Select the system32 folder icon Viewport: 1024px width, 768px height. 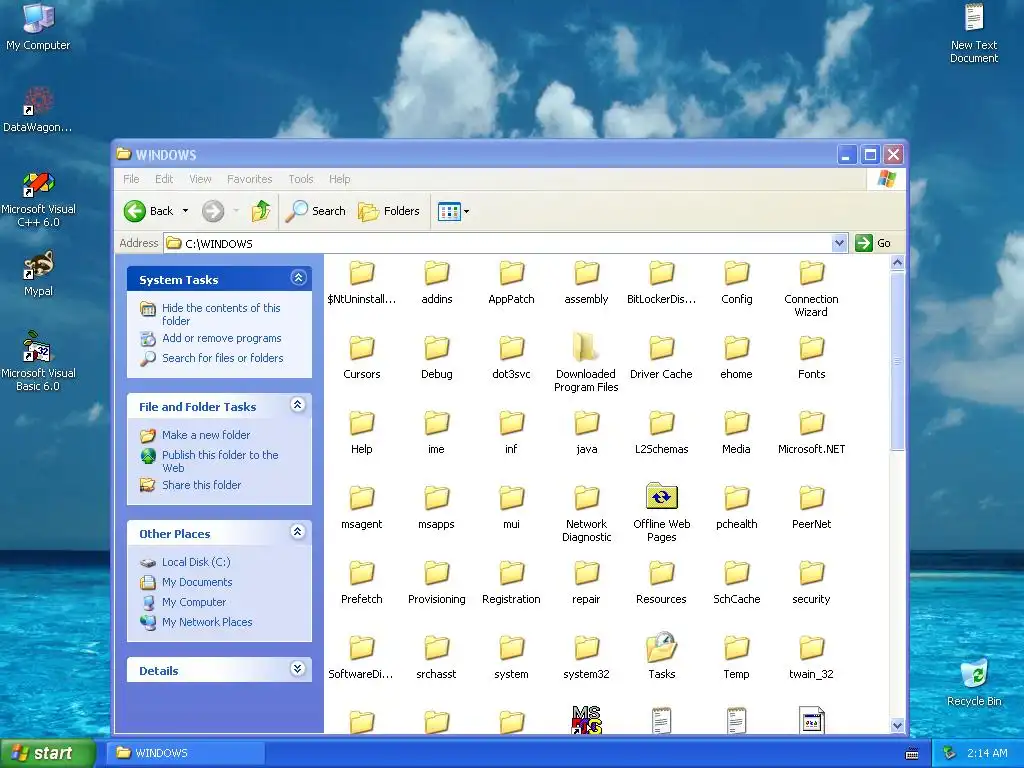click(586, 647)
